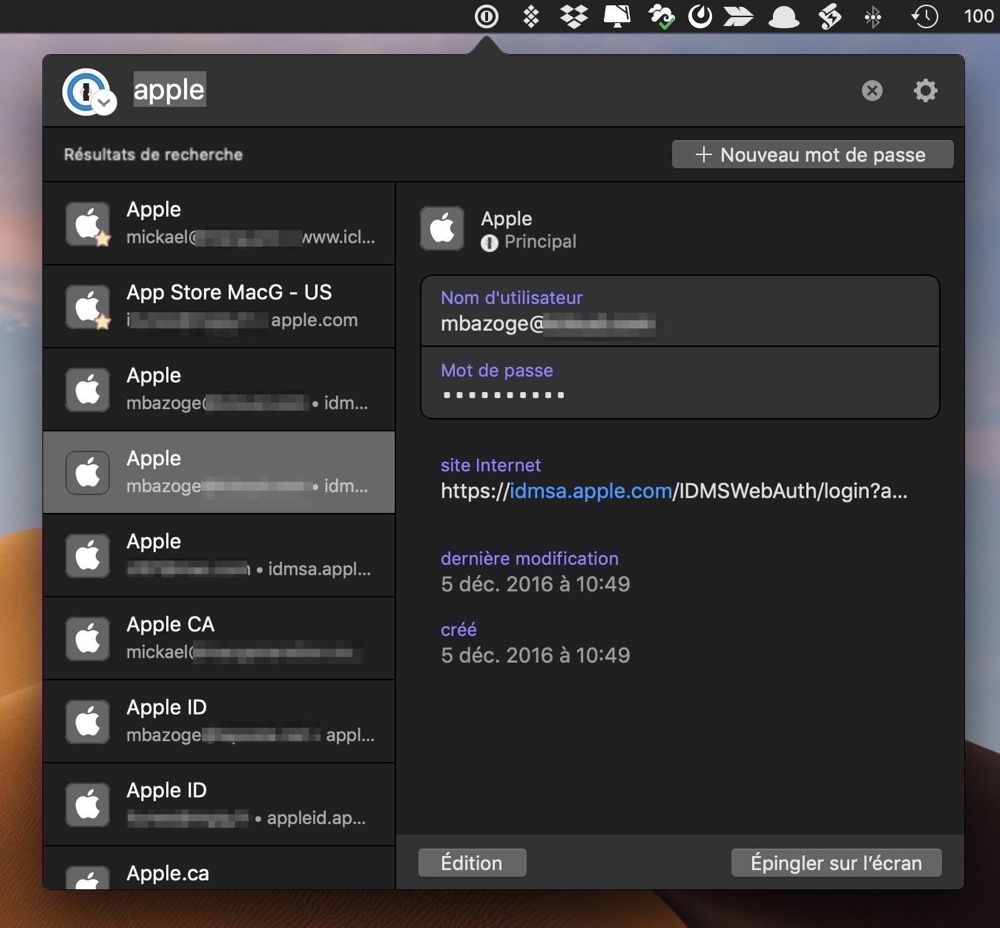Open the Apple ID entry ending in appleid.ap...

coord(219,804)
